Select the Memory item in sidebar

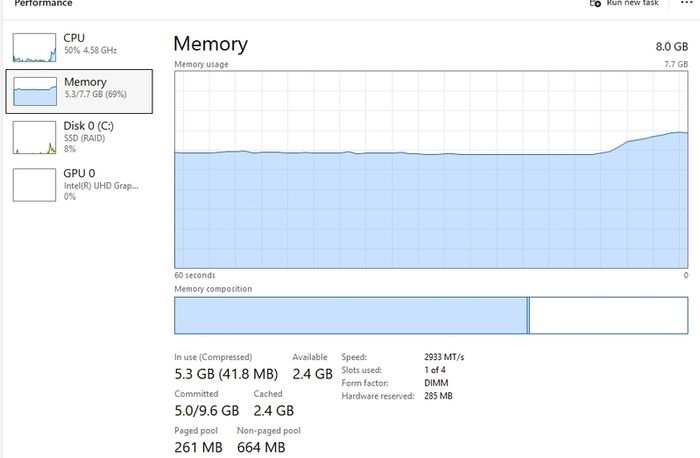pyautogui.click(x=79, y=92)
